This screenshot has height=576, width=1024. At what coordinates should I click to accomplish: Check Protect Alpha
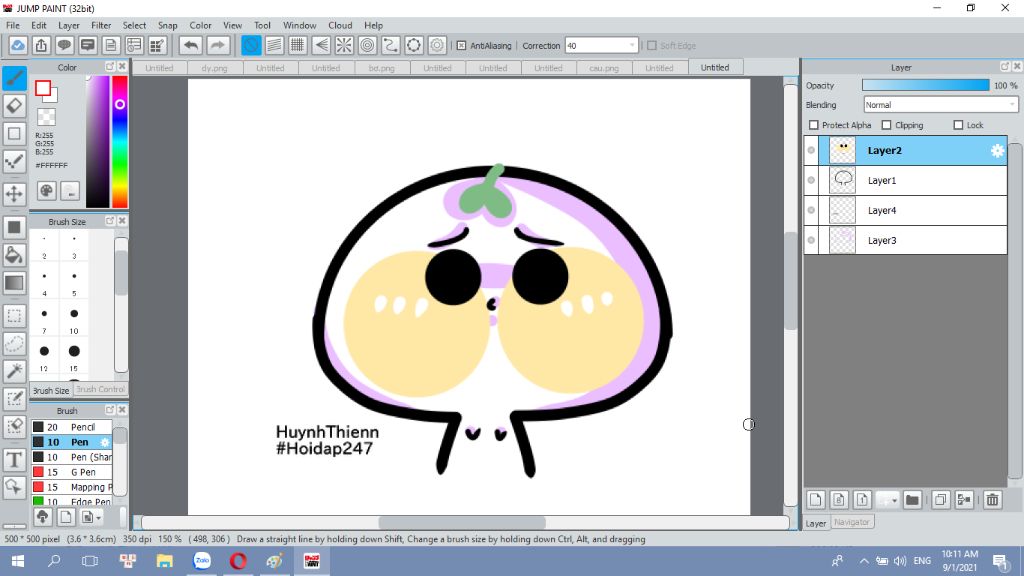tap(814, 125)
